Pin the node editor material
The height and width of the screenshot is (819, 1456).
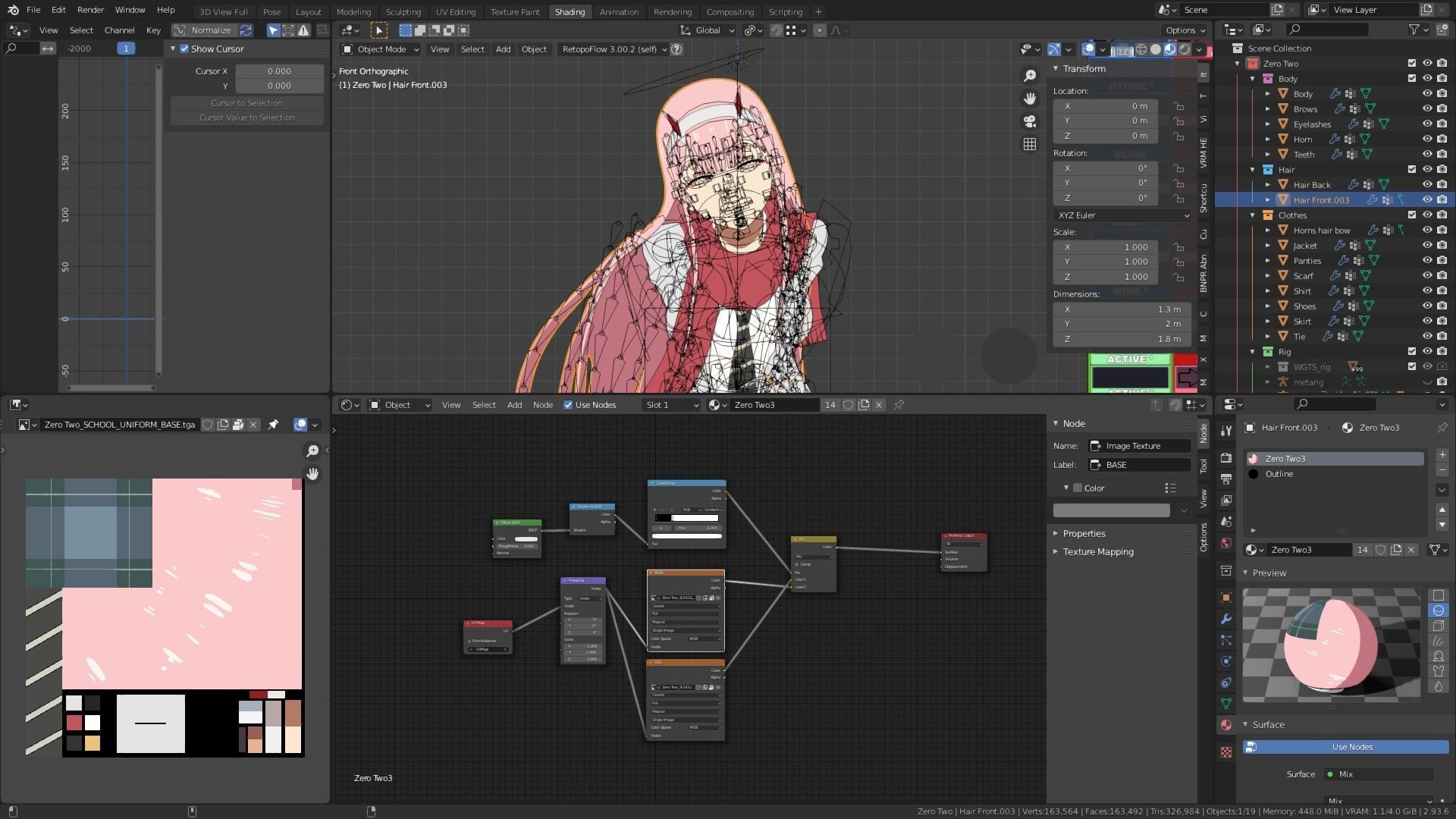[x=899, y=405]
